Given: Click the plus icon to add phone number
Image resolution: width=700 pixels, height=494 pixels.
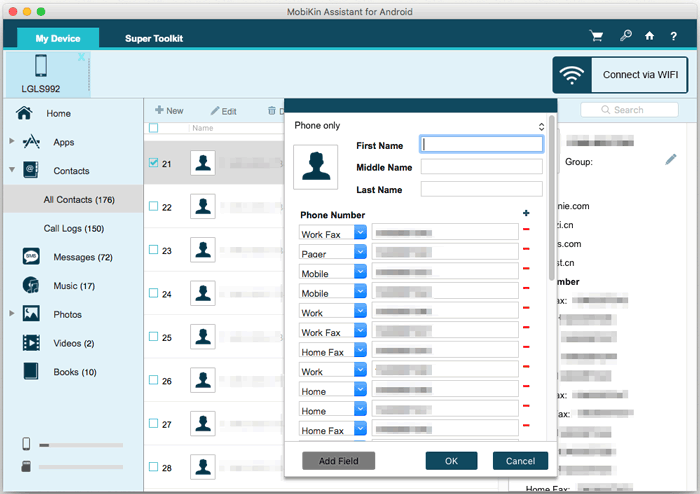Looking at the screenshot, I should pyautogui.click(x=526, y=213).
